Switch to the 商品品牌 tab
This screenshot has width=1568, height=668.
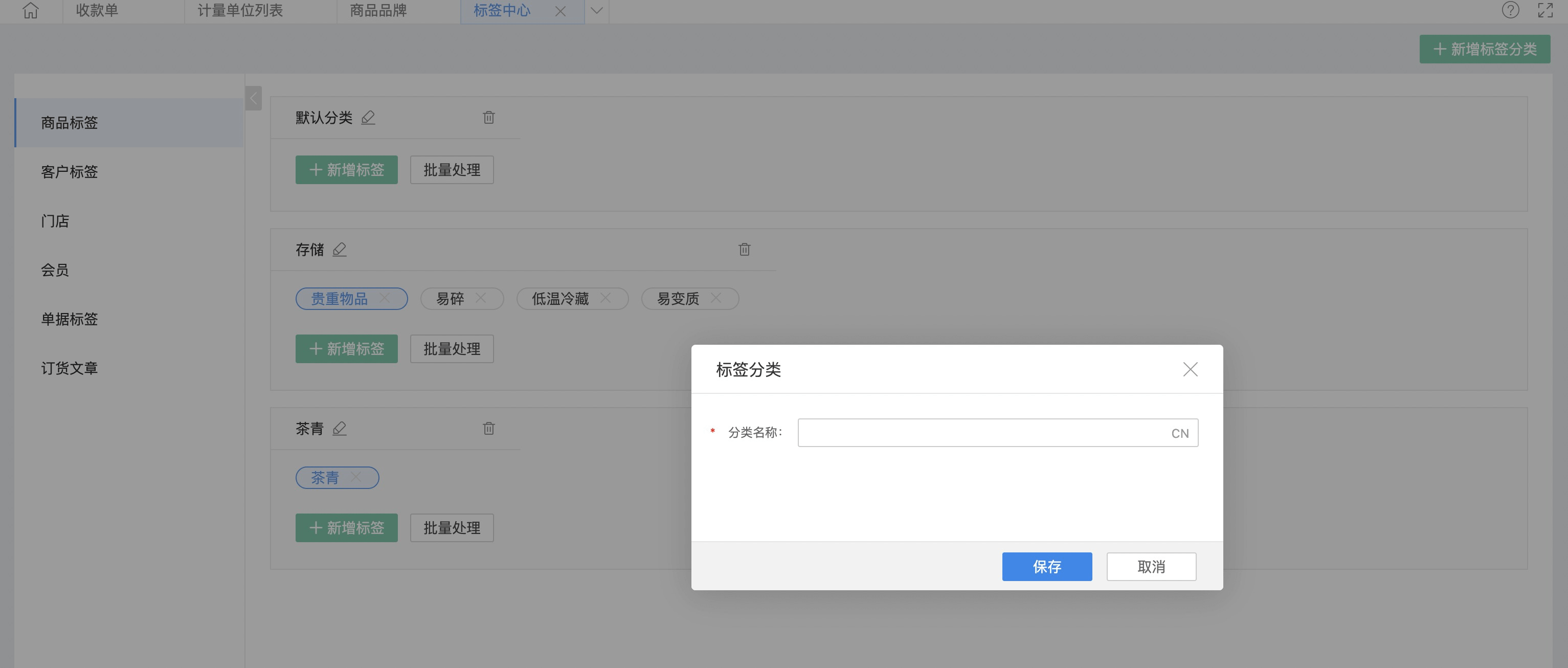pos(378,10)
